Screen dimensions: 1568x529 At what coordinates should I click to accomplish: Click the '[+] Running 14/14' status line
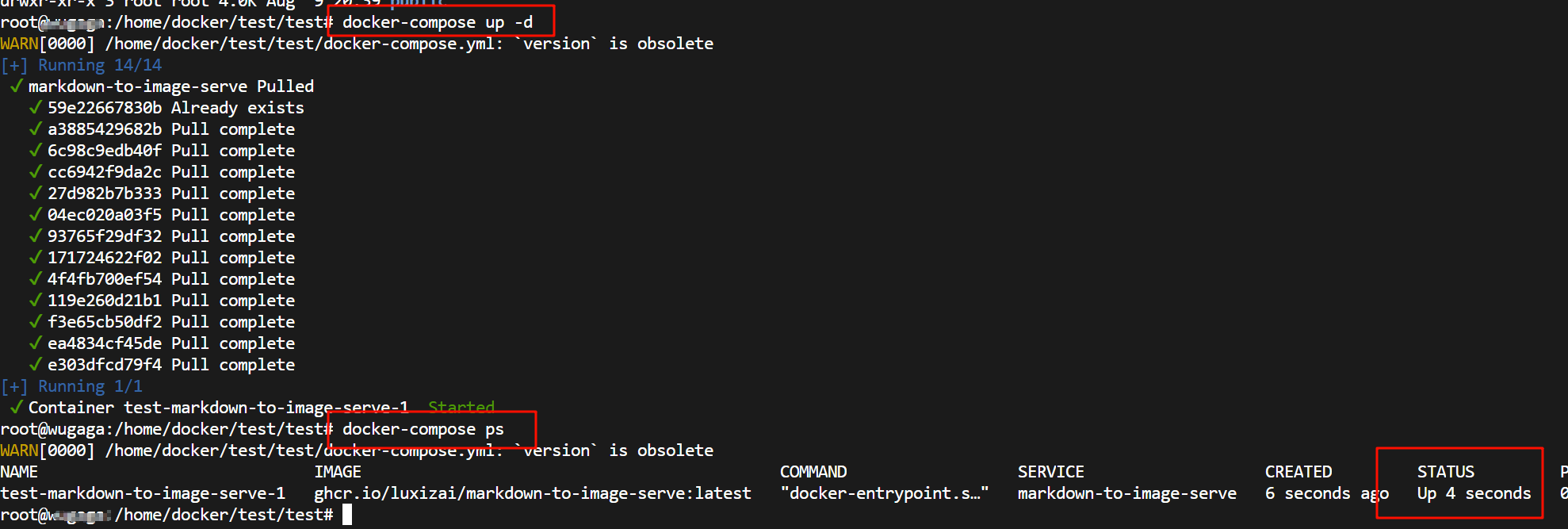81,65
